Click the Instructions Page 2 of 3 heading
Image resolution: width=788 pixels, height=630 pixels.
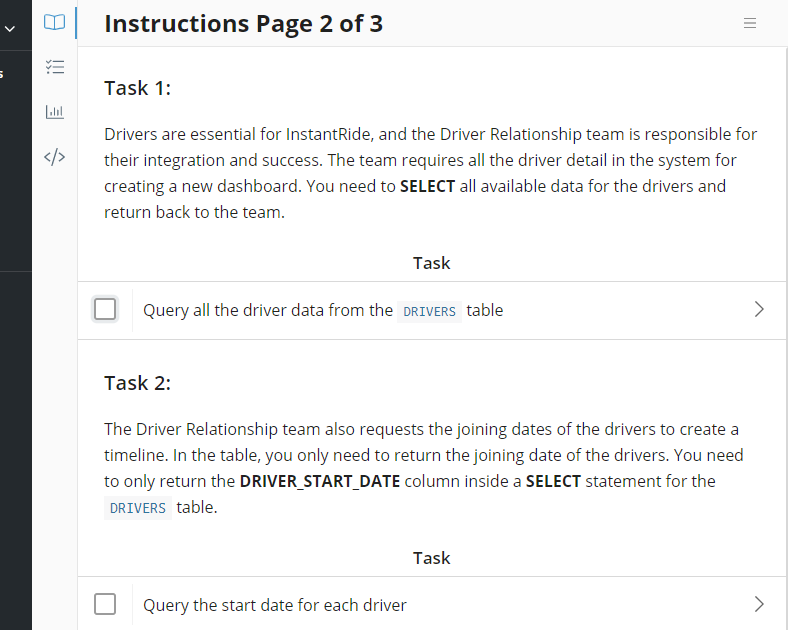click(244, 24)
